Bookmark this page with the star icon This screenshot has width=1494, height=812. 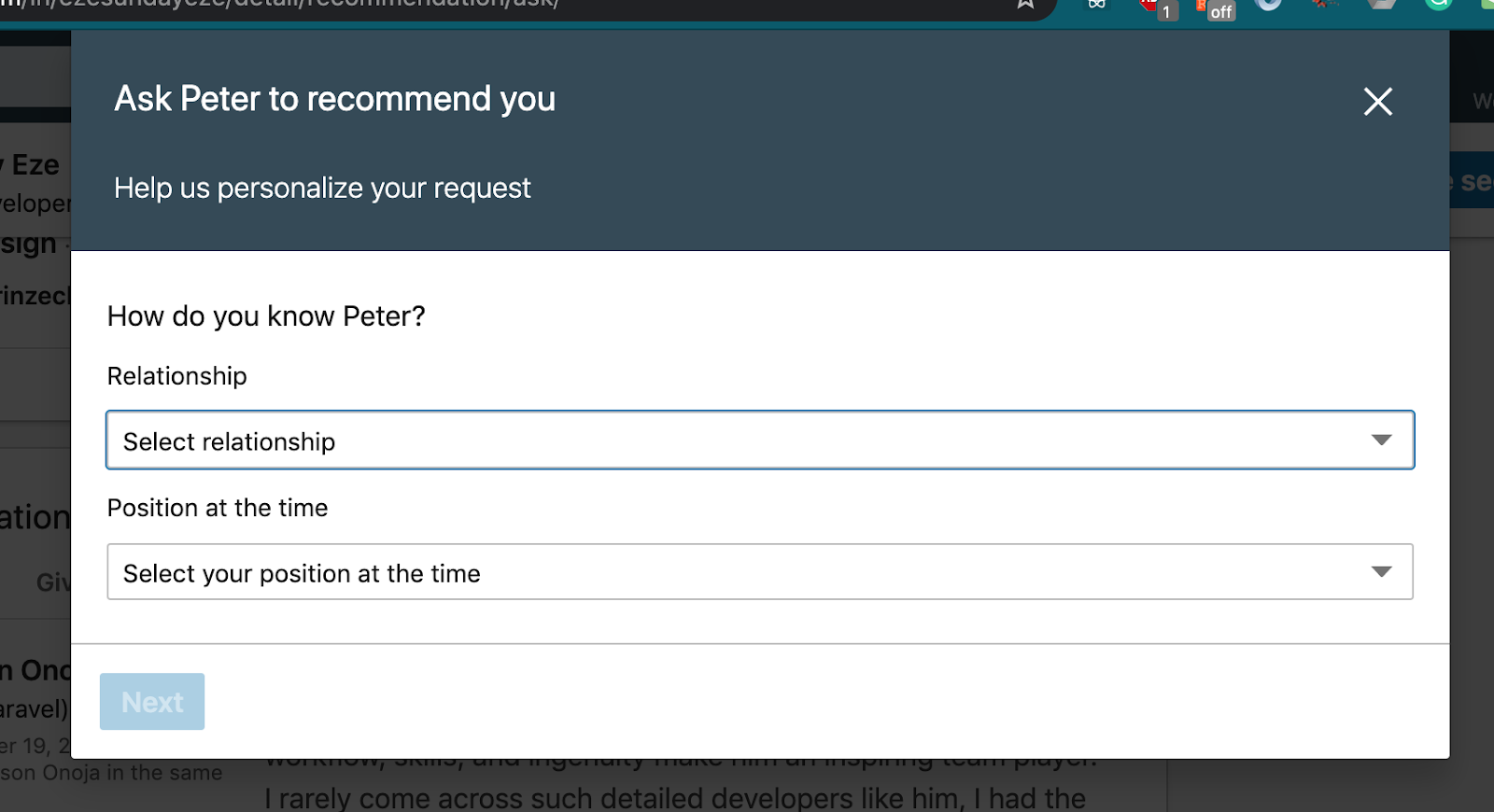tap(1025, 4)
